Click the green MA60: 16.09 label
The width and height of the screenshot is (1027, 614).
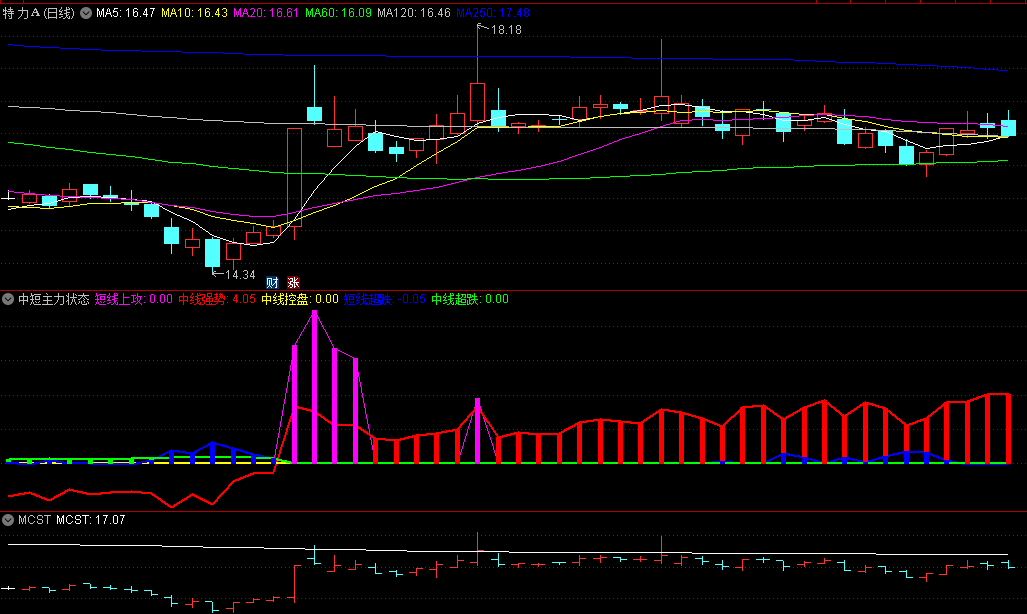(338, 13)
